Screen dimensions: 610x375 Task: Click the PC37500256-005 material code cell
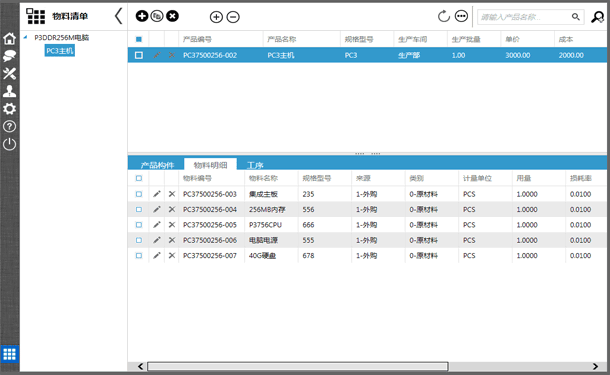click(x=210, y=225)
